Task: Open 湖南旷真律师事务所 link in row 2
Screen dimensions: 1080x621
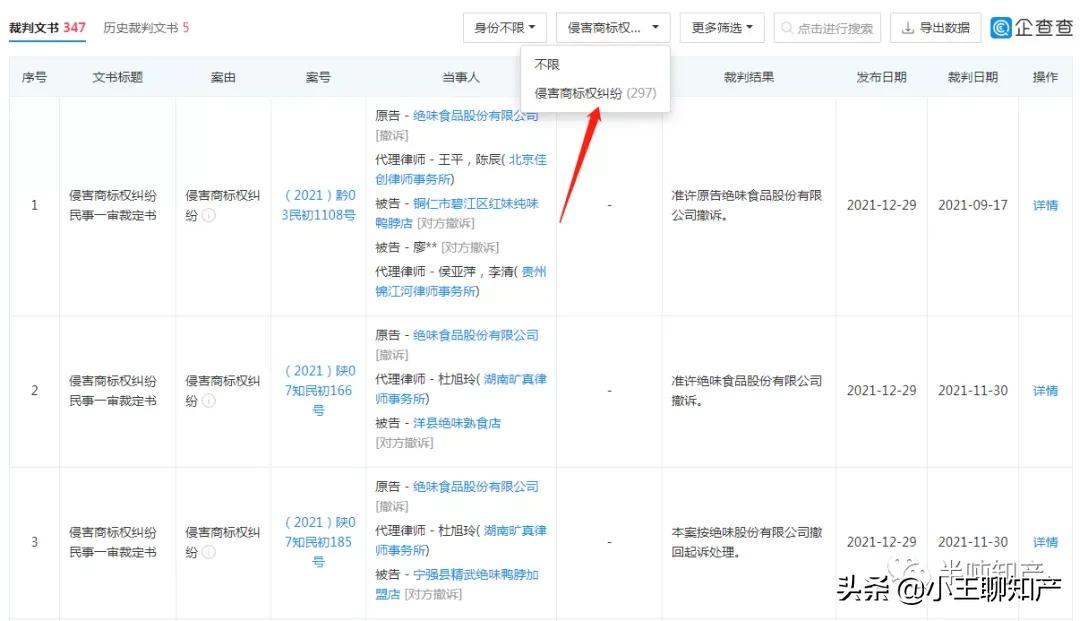Action: coord(461,389)
